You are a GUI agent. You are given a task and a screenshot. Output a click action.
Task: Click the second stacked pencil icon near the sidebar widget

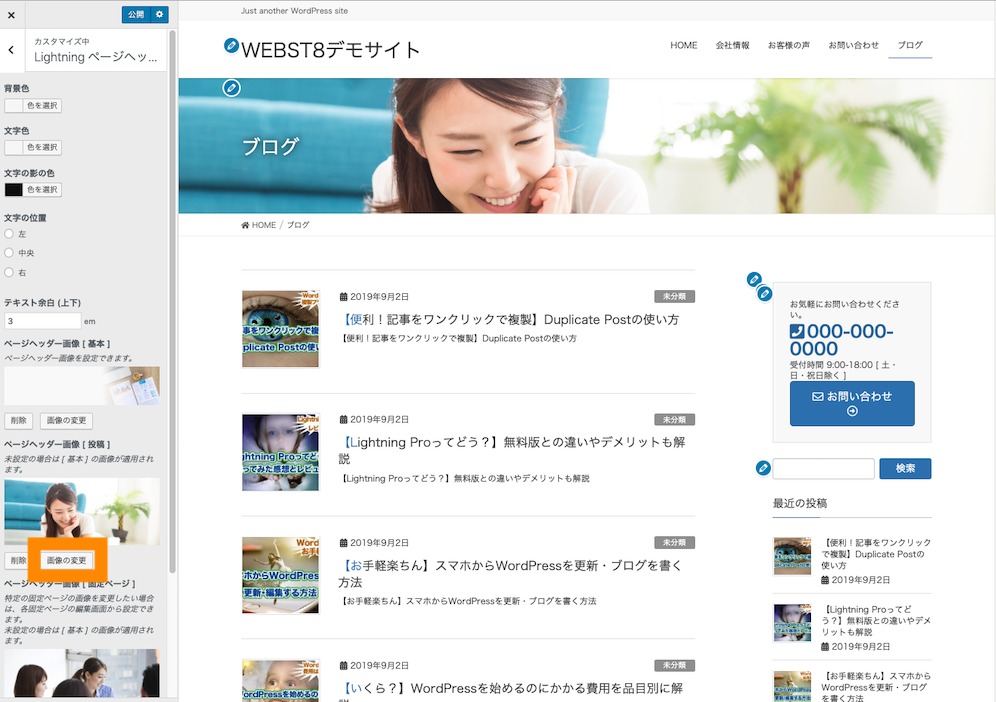click(x=766, y=293)
